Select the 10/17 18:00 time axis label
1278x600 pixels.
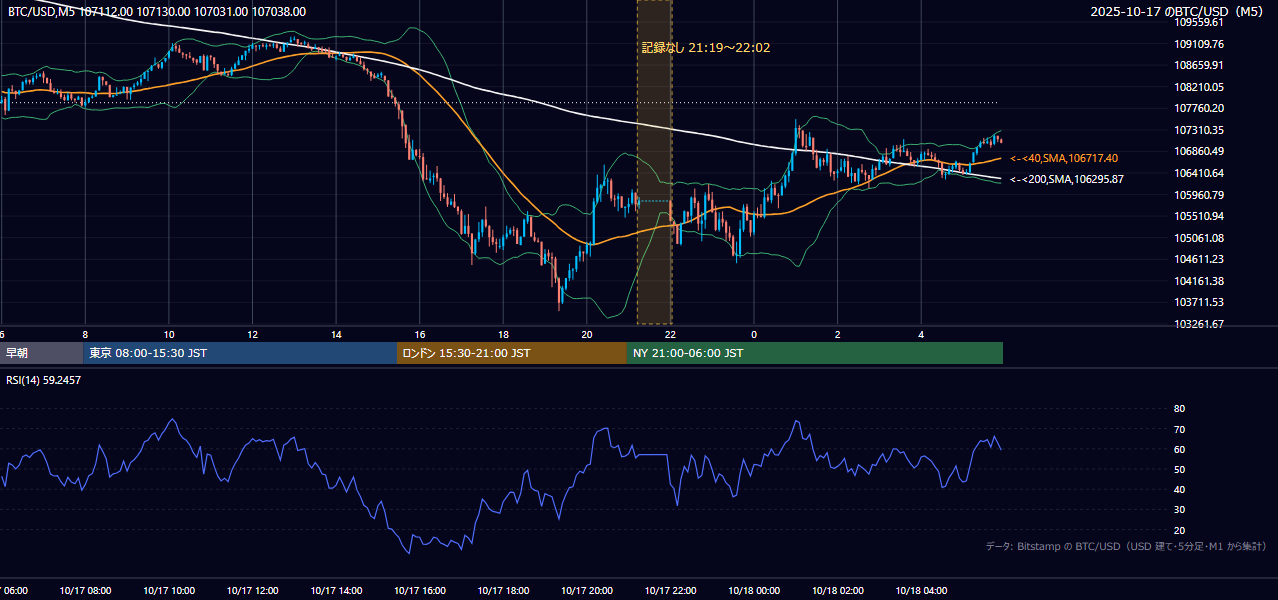(503, 591)
